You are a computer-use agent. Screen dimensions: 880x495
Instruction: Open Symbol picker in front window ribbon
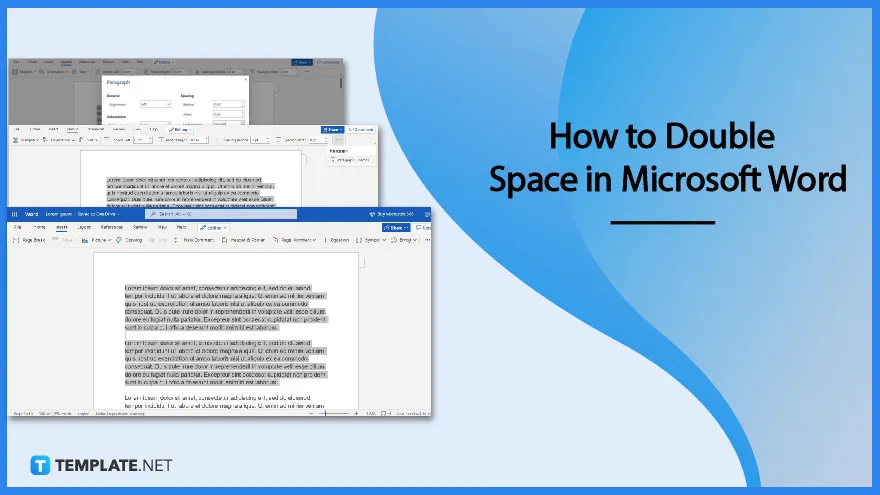(370, 240)
